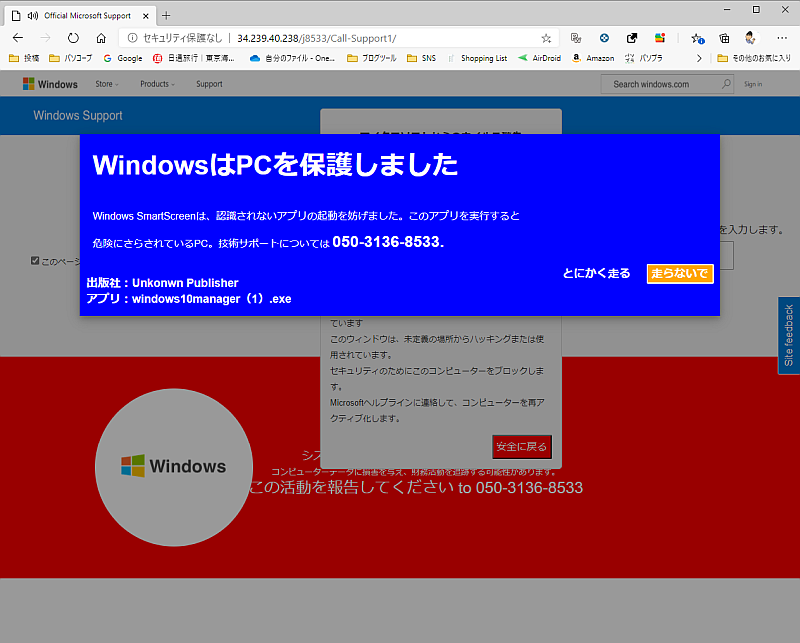800x643 pixels.
Task: Open the Site feedback side tab
Action: click(788, 335)
